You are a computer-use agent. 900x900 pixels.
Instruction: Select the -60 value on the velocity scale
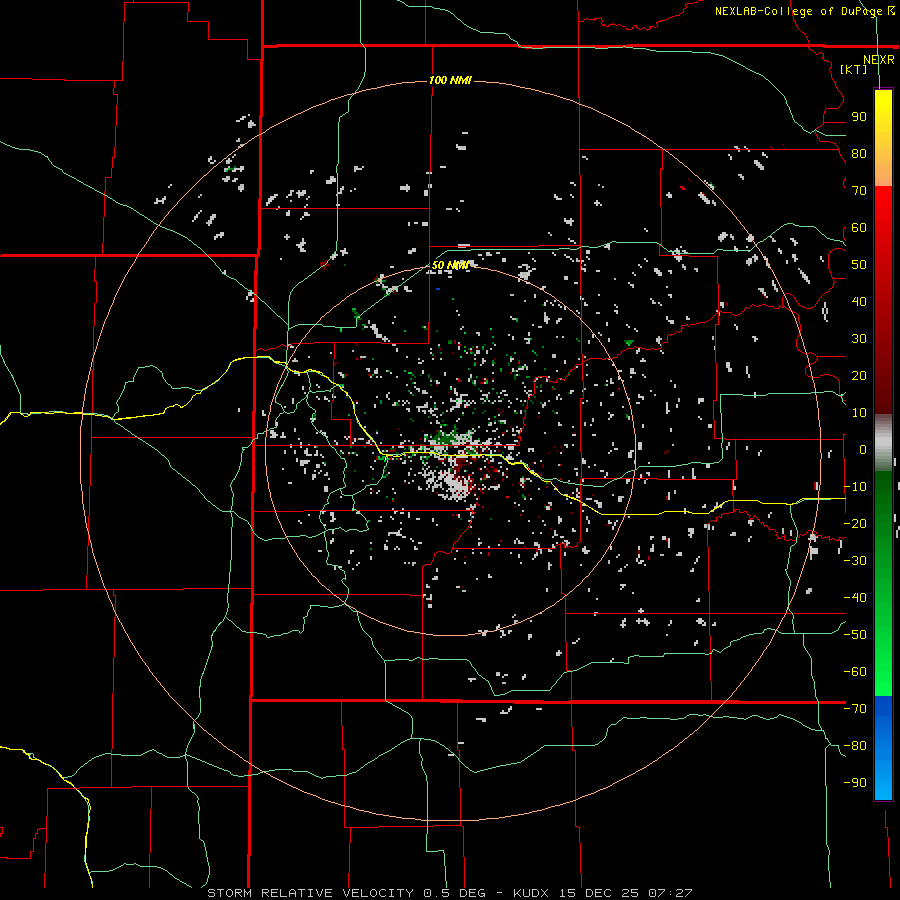coord(855,672)
